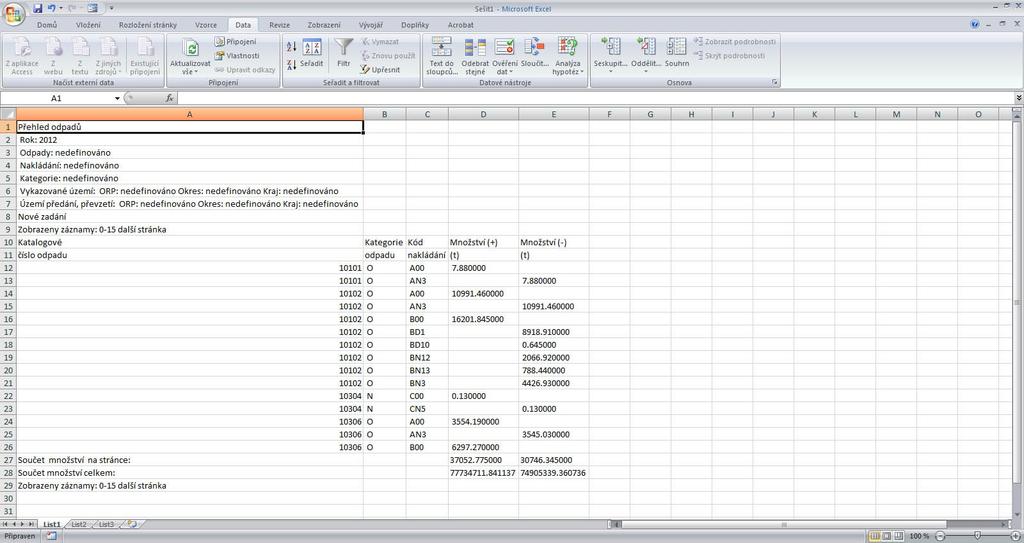Click Zobrazit podrobnosti
Viewport: 1024px width, 543px height.
(735, 42)
